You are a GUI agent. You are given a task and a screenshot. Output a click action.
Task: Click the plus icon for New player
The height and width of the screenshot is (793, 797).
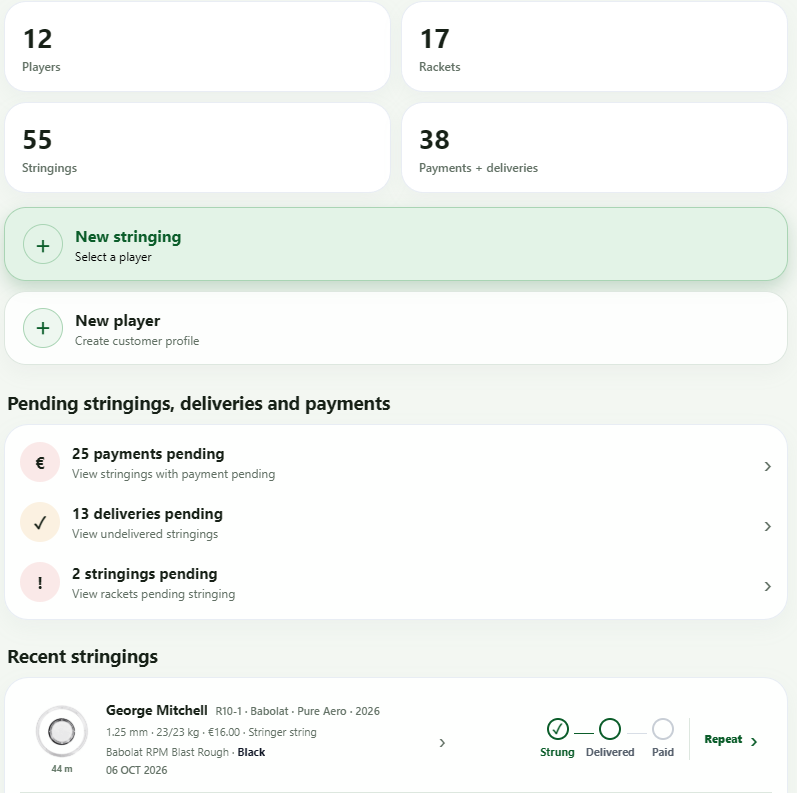click(x=43, y=328)
